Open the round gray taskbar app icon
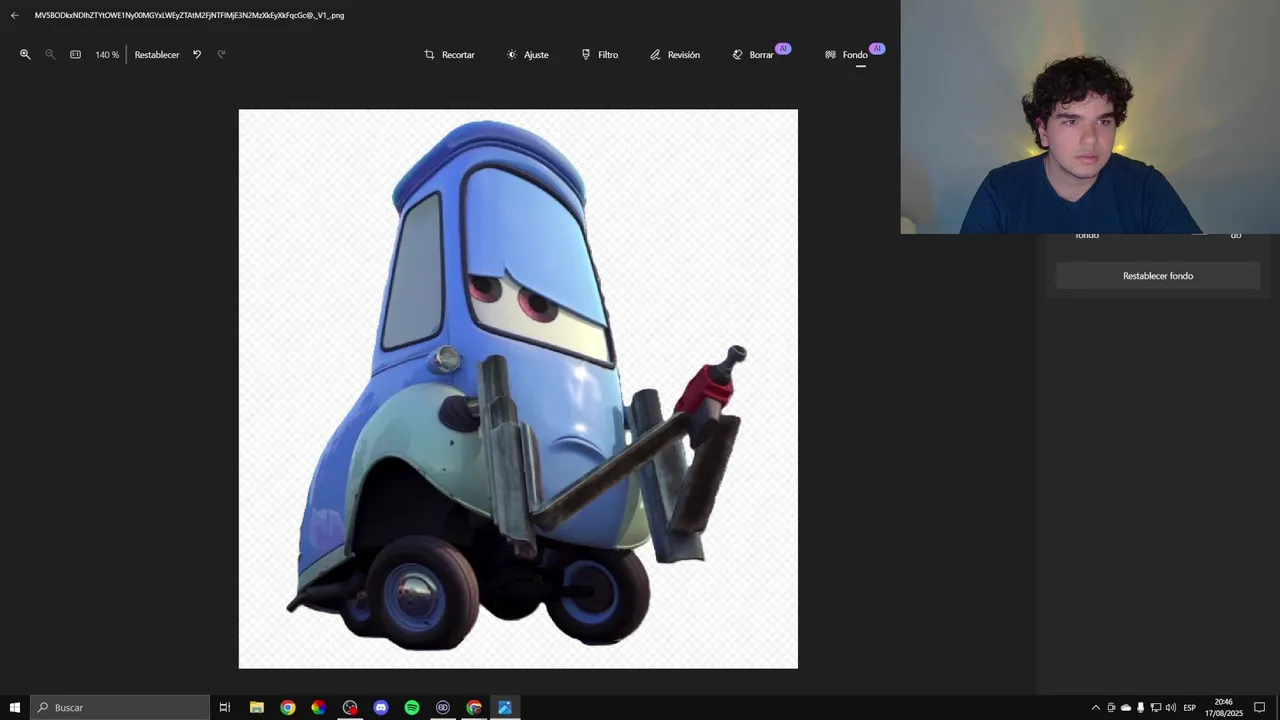Image resolution: width=1280 pixels, height=720 pixels. (443, 707)
